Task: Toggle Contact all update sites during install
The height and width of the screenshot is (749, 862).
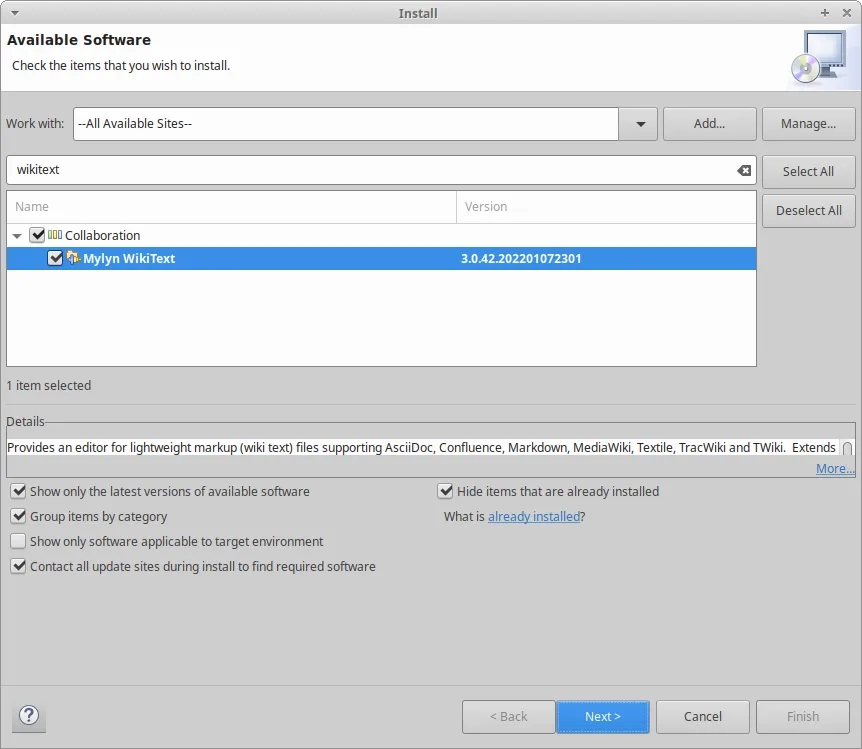Action: click(x=18, y=566)
